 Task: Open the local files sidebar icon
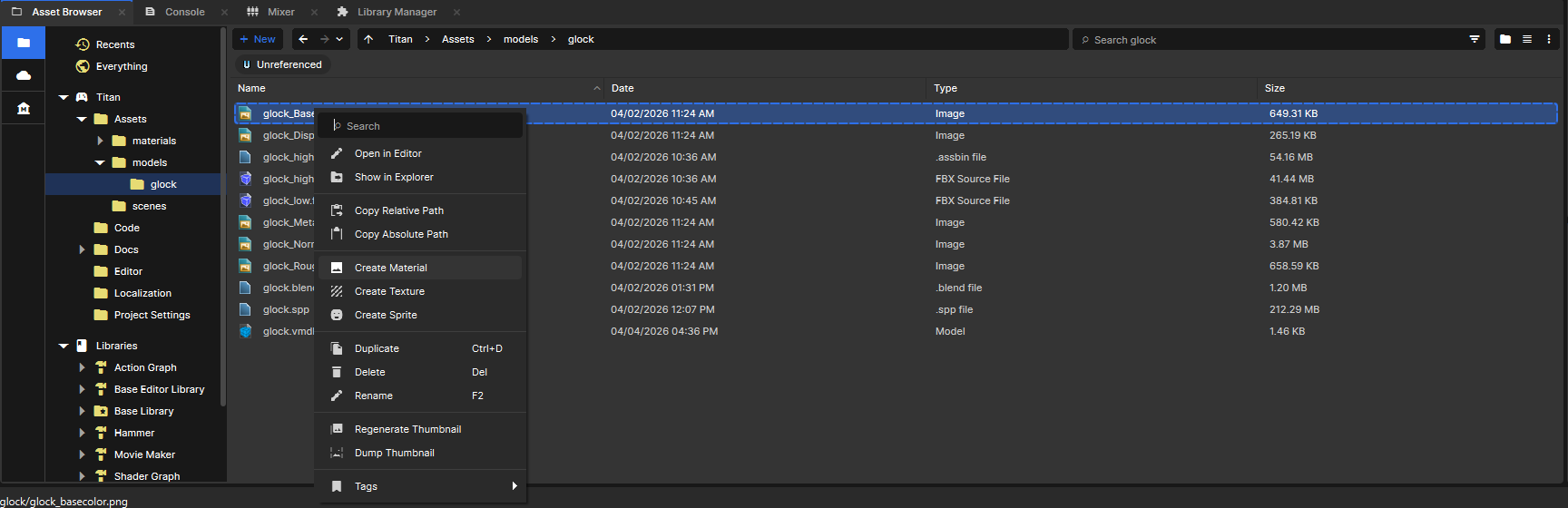click(x=24, y=43)
